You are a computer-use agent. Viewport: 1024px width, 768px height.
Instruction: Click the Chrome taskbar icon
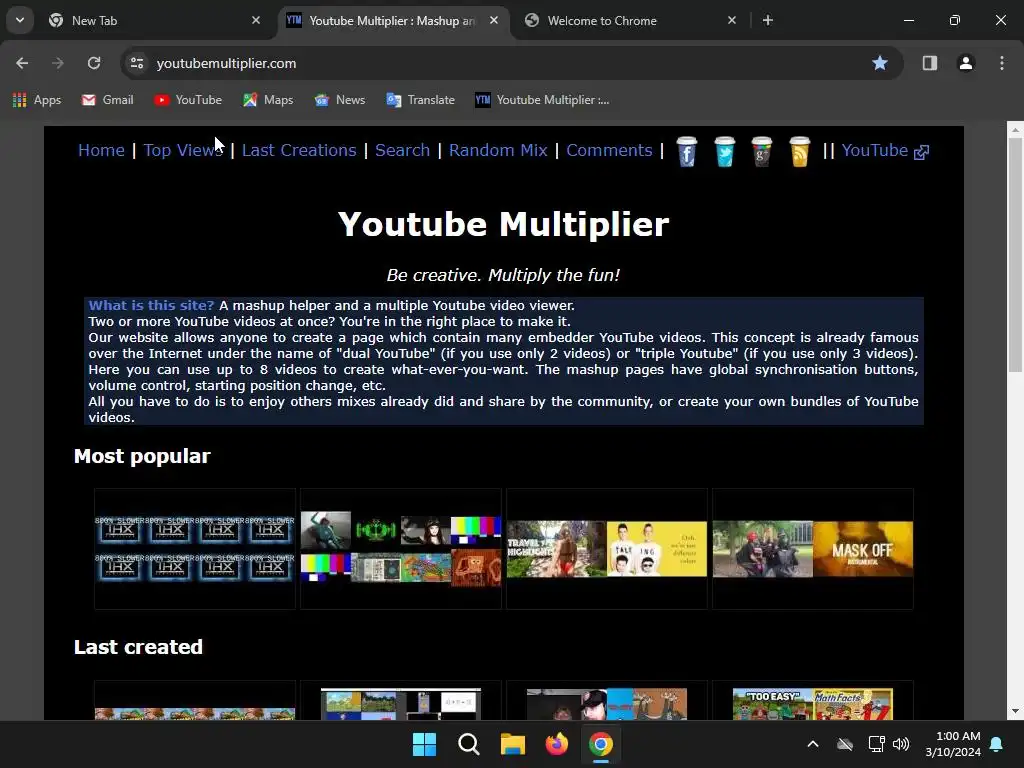[x=601, y=744]
